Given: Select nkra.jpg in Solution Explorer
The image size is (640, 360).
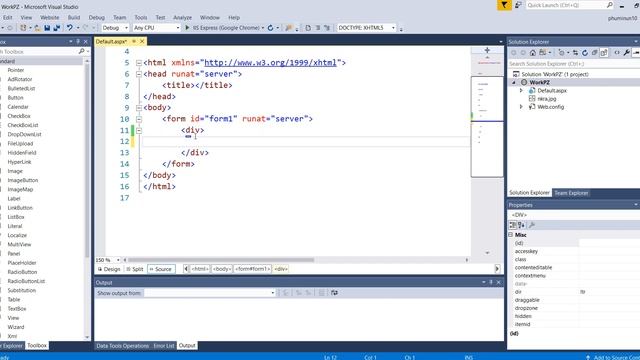Looking at the screenshot, I should (x=547, y=99).
